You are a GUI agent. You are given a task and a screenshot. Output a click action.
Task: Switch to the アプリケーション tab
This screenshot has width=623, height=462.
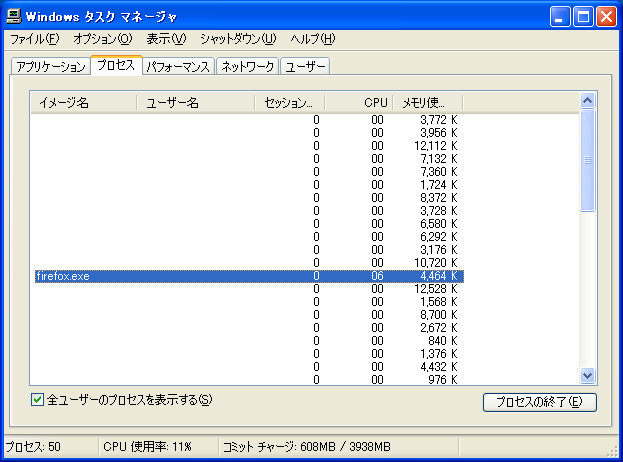pyautogui.click(x=50, y=66)
